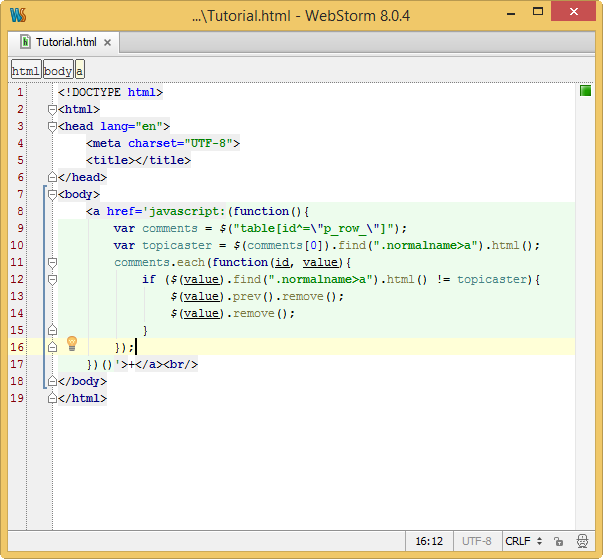
Task: Collapse the body tag fold on line 7
Action: [x=53, y=195]
